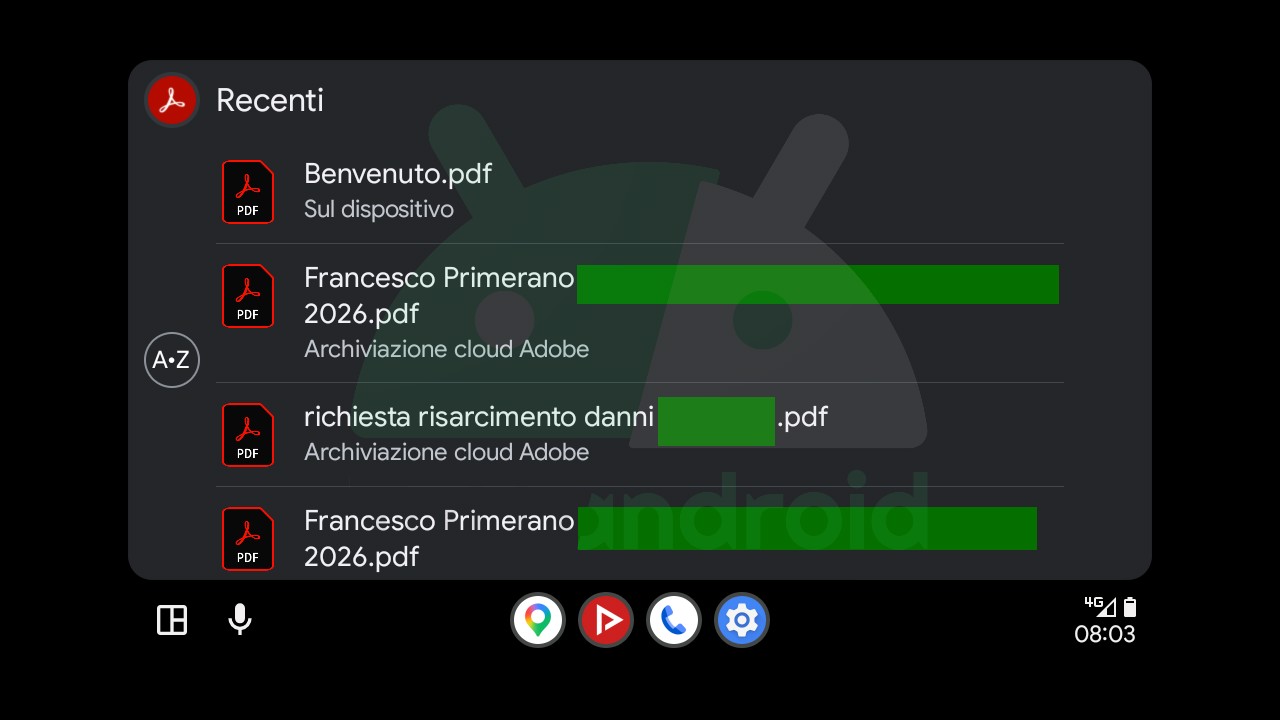The width and height of the screenshot is (1280, 720).
Task: Click the Recenti header title
Action: click(270, 100)
